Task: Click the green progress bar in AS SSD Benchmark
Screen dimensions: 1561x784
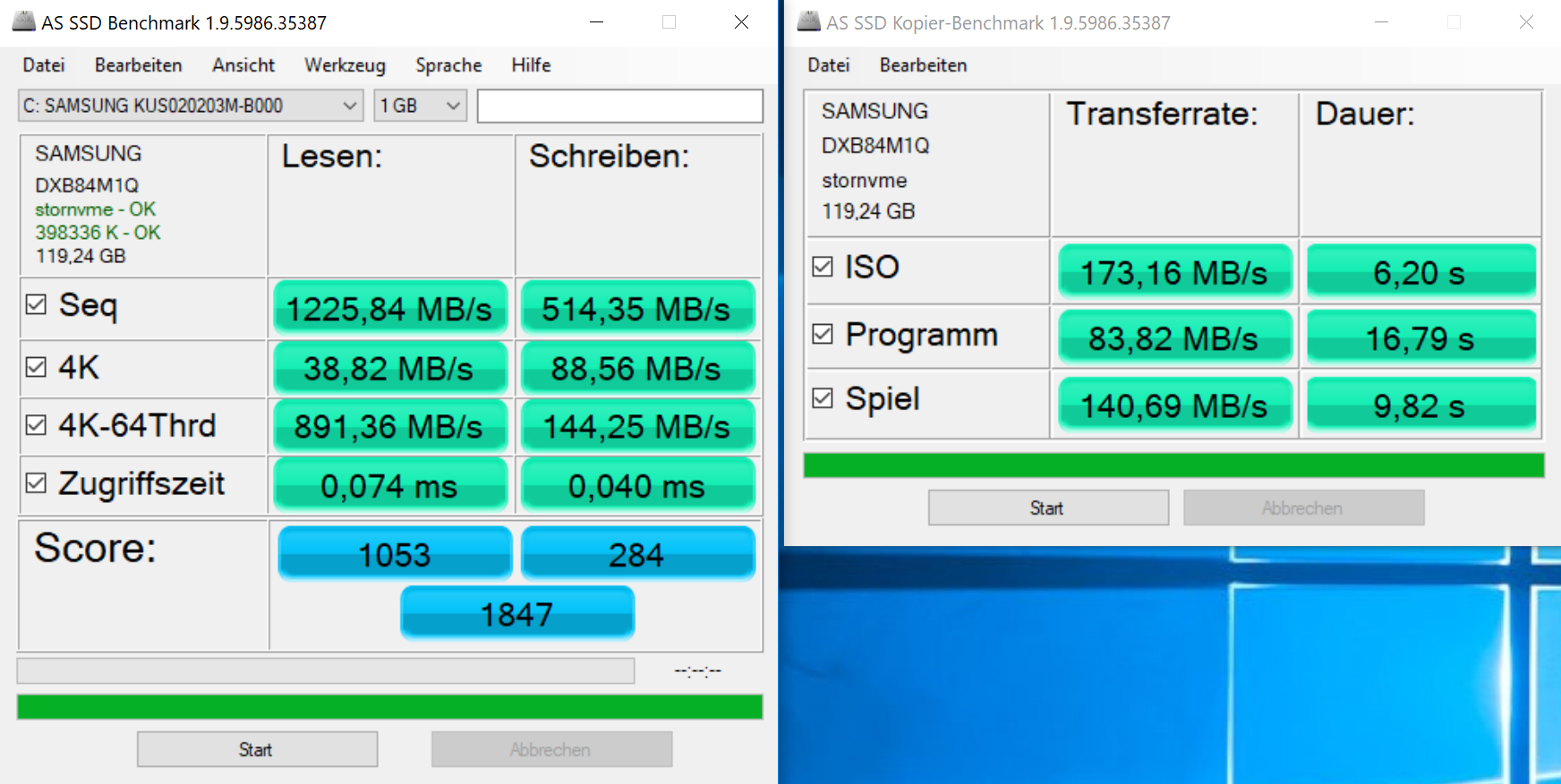Action: click(x=389, y=706)
